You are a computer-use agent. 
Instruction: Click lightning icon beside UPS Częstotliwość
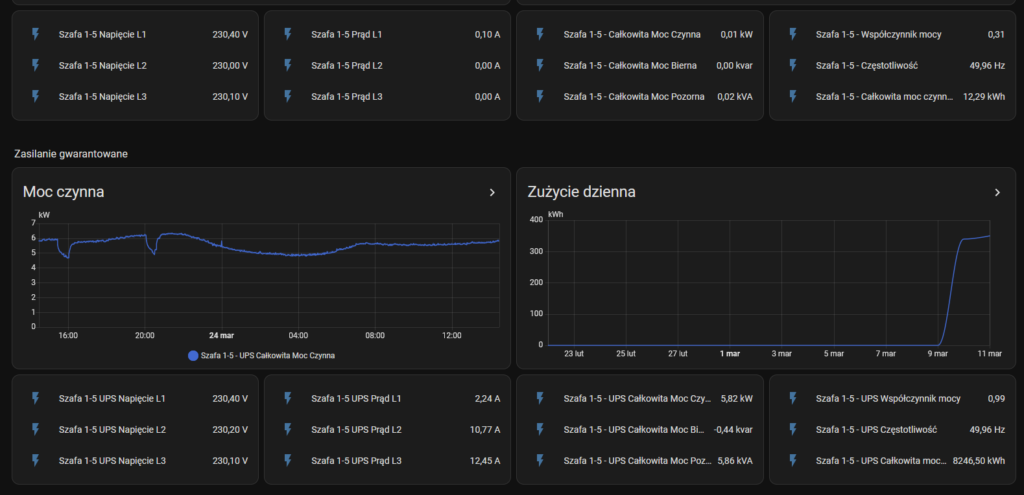(794, 429)
